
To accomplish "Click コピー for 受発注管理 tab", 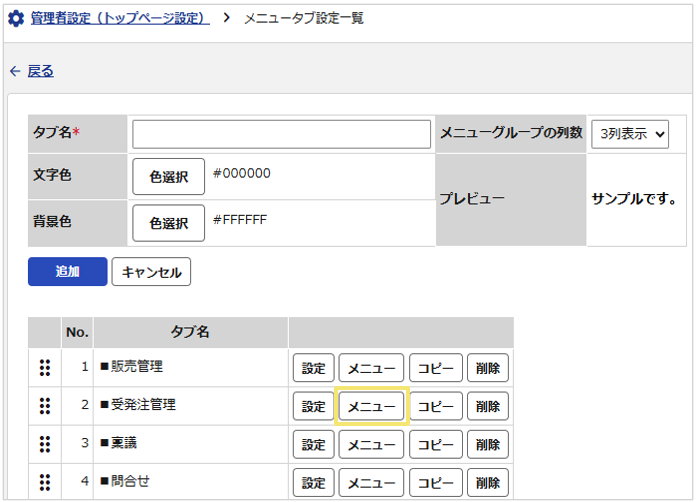I will pos(436,406).
